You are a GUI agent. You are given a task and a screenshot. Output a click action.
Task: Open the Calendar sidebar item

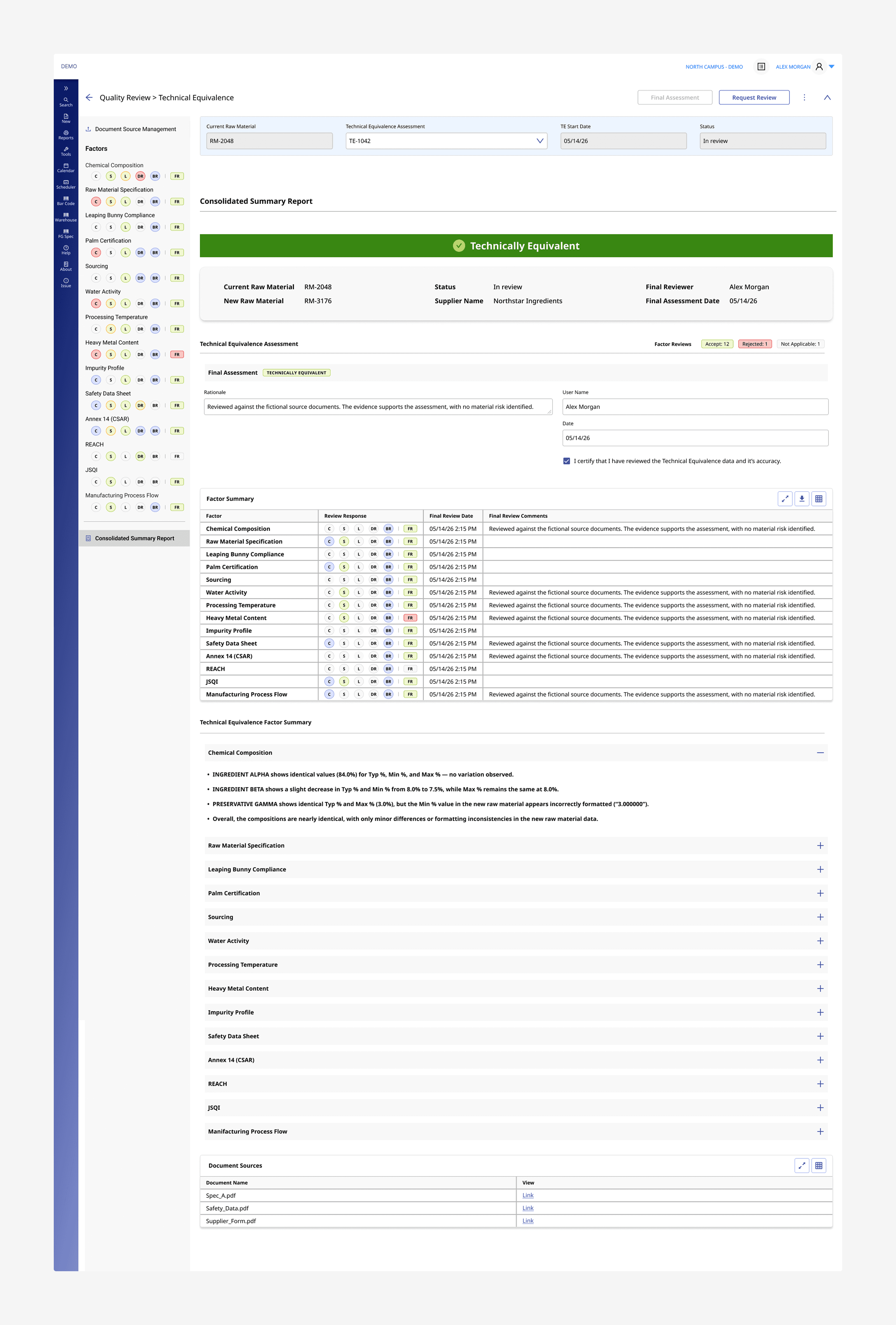[66, 168]
